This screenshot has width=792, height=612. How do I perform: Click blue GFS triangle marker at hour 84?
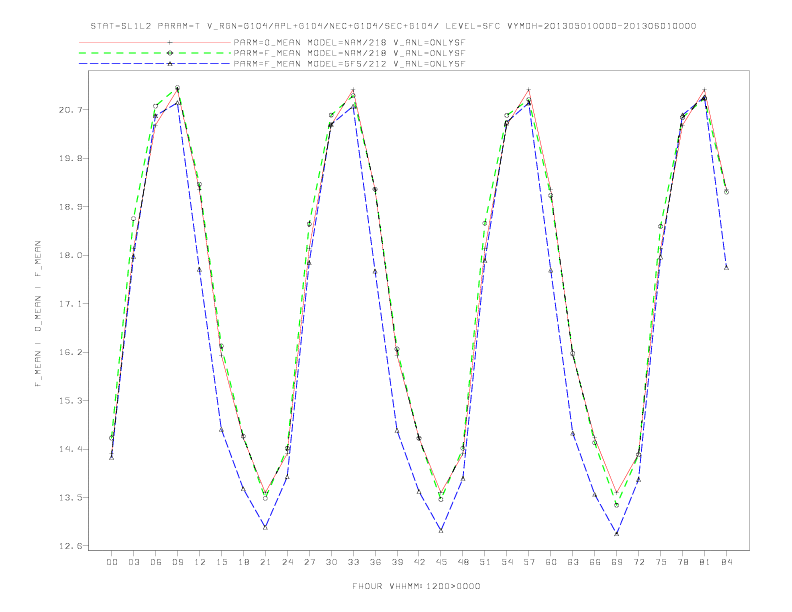click(726, 267)
